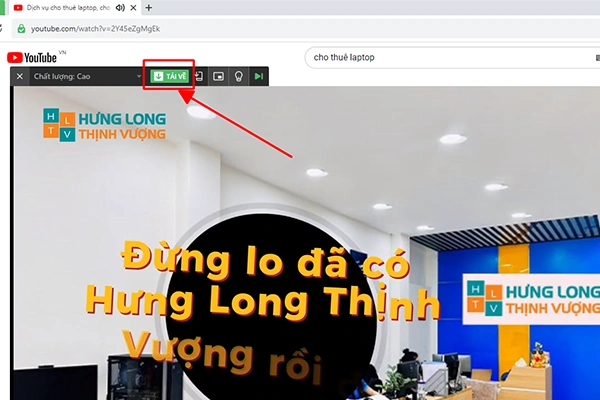Open the Chất lượng: Cao quality dropdown
600x400 pixels.
coord(87,77)
